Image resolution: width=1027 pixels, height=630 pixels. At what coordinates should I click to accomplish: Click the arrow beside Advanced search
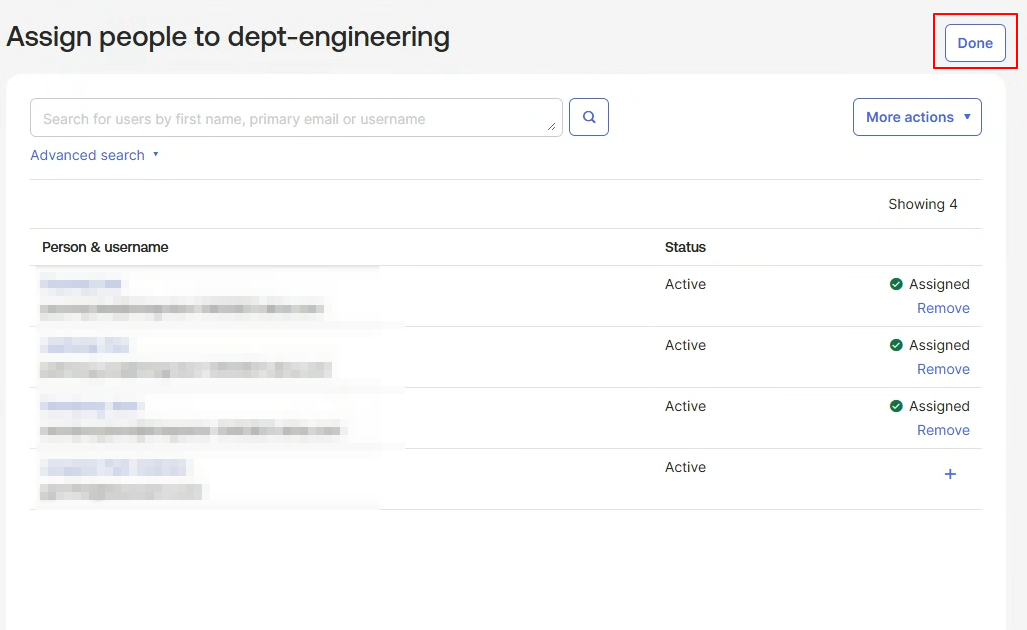155,155
